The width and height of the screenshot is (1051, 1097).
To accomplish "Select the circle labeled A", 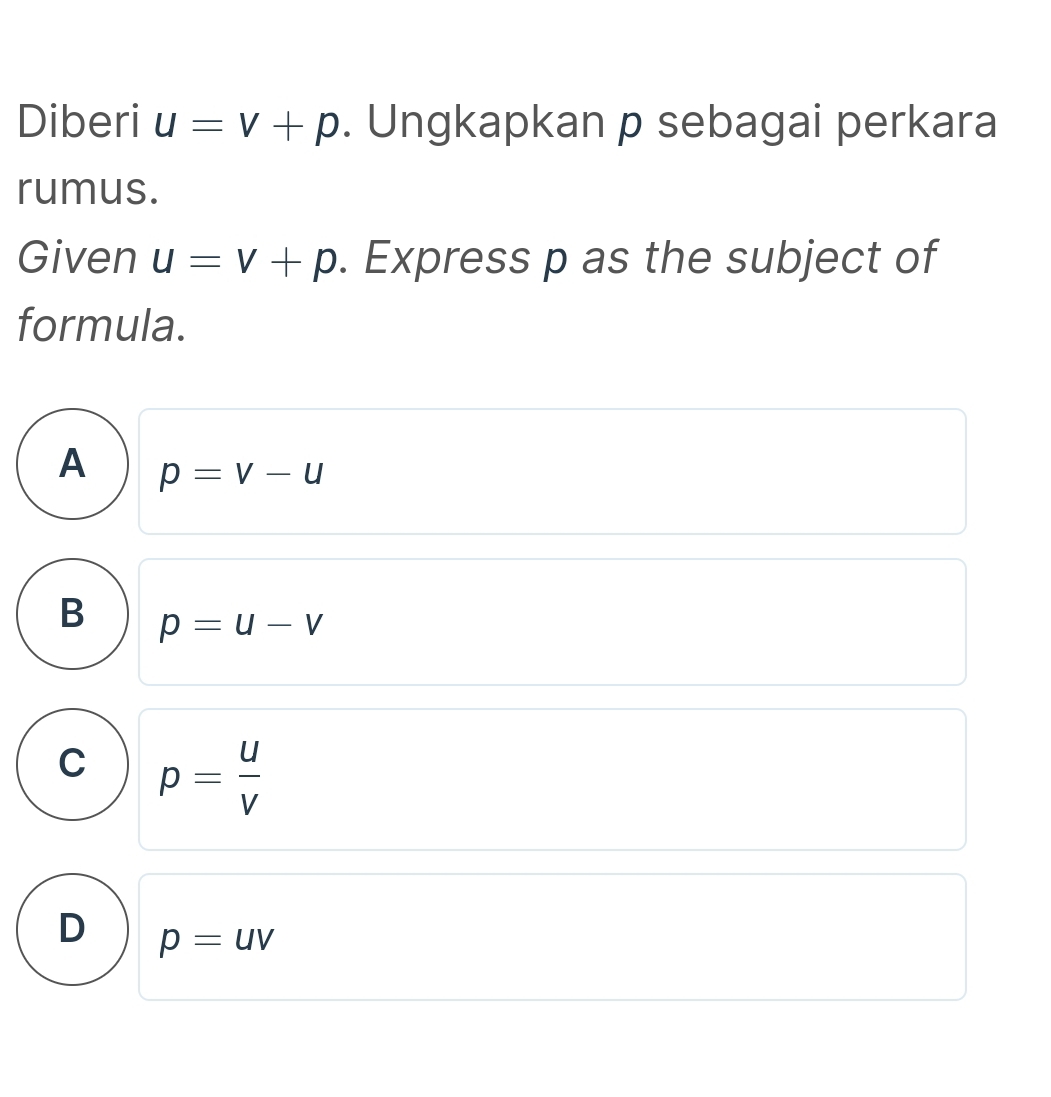I will (71, 463).
